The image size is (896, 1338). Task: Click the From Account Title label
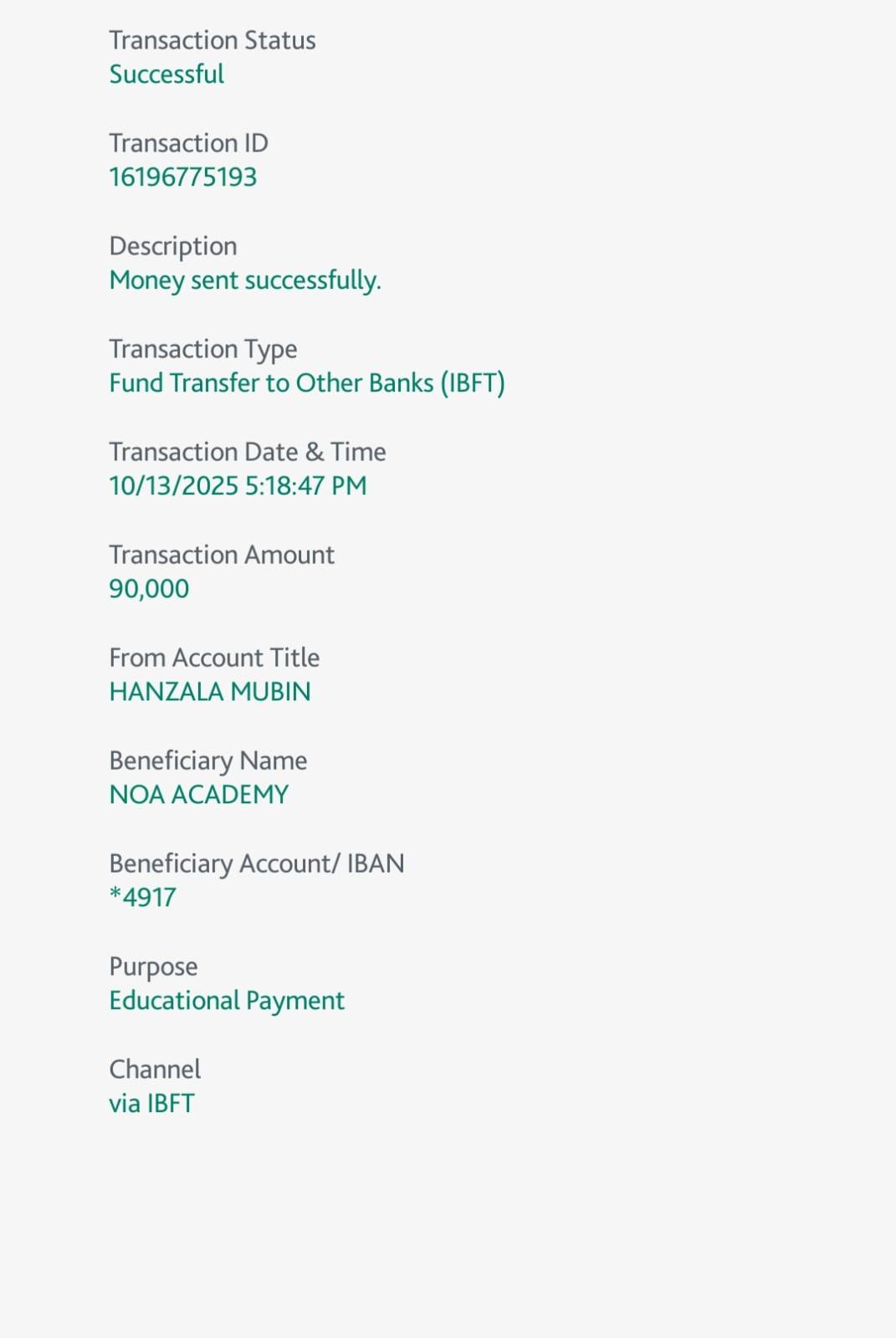214,658
